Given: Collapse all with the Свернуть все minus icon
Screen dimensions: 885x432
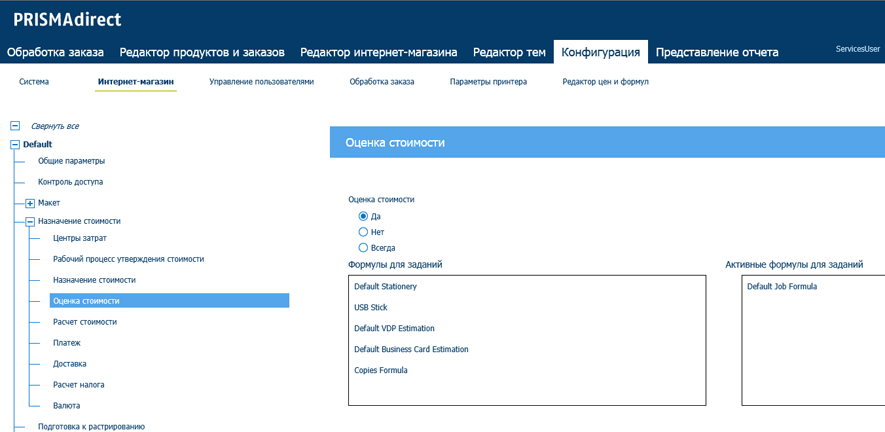Looking at the screenshot, I should [x=15, y=126].
